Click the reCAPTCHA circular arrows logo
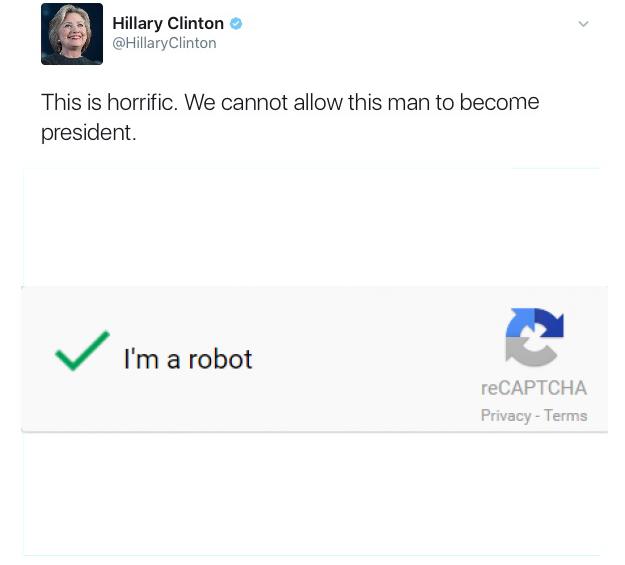This screenshot has height=565, width=625. pos(535,337)
